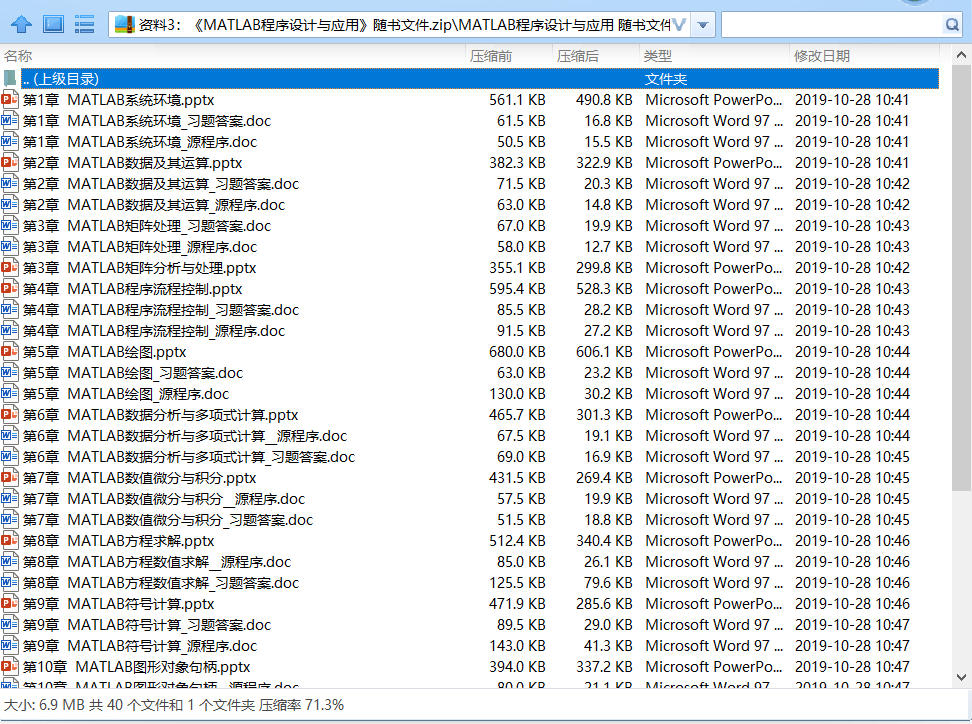Viewport: 972px width, 724px height.
Task: Open the address bar history dropdown arrow
Action: pos(704,24)
